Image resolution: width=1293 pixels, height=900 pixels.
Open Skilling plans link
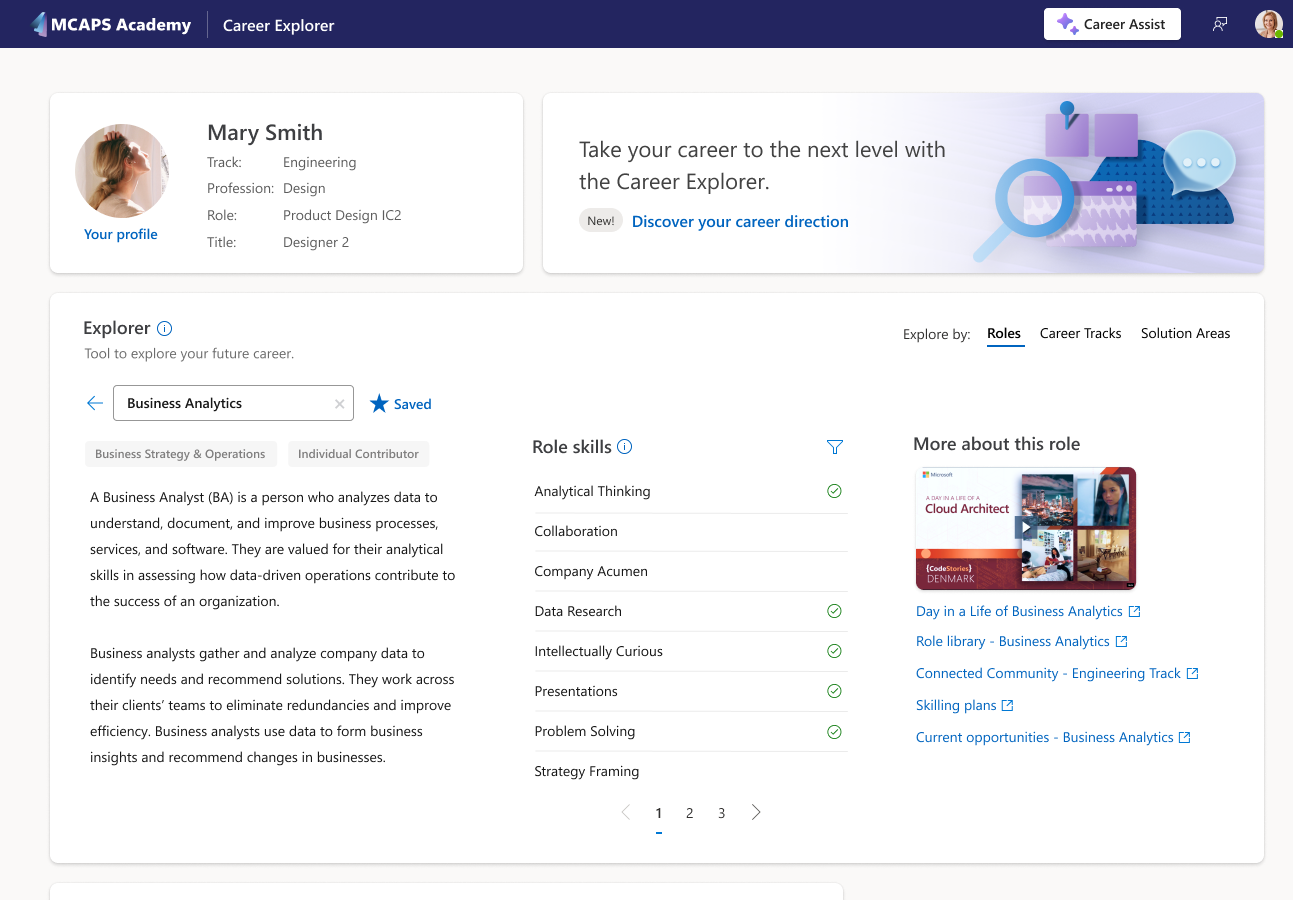pos(965,705)
